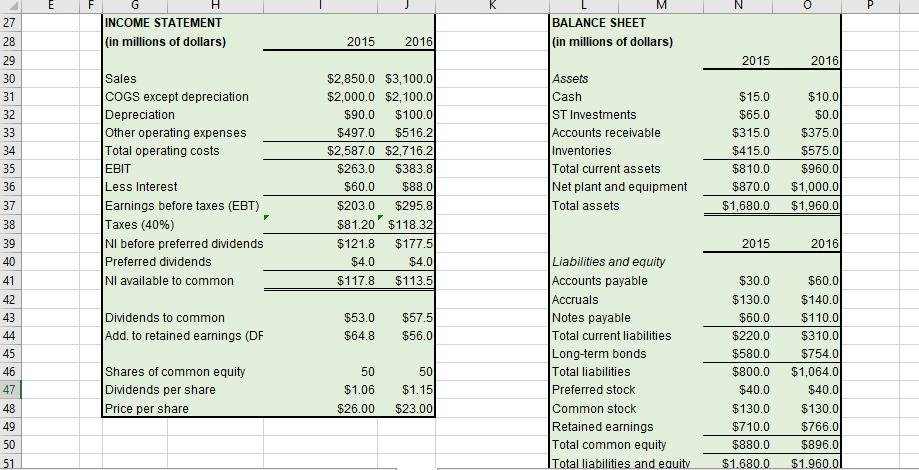Select column header P
This screenshot has height=470, width=919.
pyautogui.click(x=870, y=5)
